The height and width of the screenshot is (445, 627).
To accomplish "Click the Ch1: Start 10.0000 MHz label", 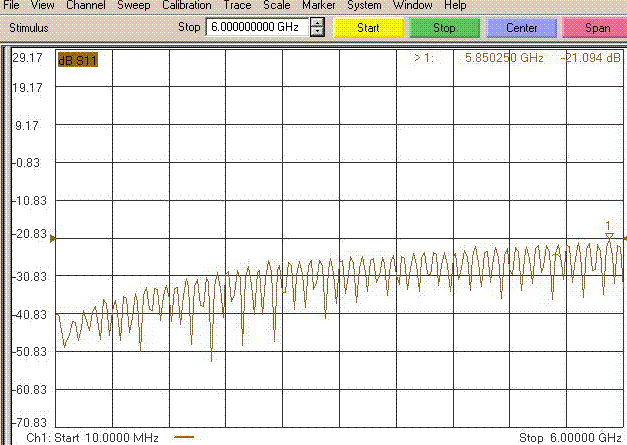I will tap(92, 437).
